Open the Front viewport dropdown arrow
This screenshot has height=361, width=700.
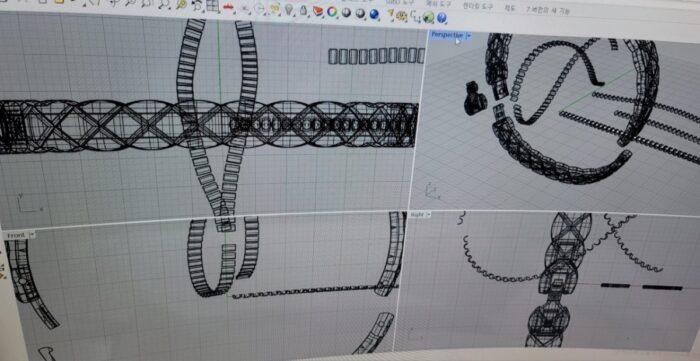pos(31,235)
